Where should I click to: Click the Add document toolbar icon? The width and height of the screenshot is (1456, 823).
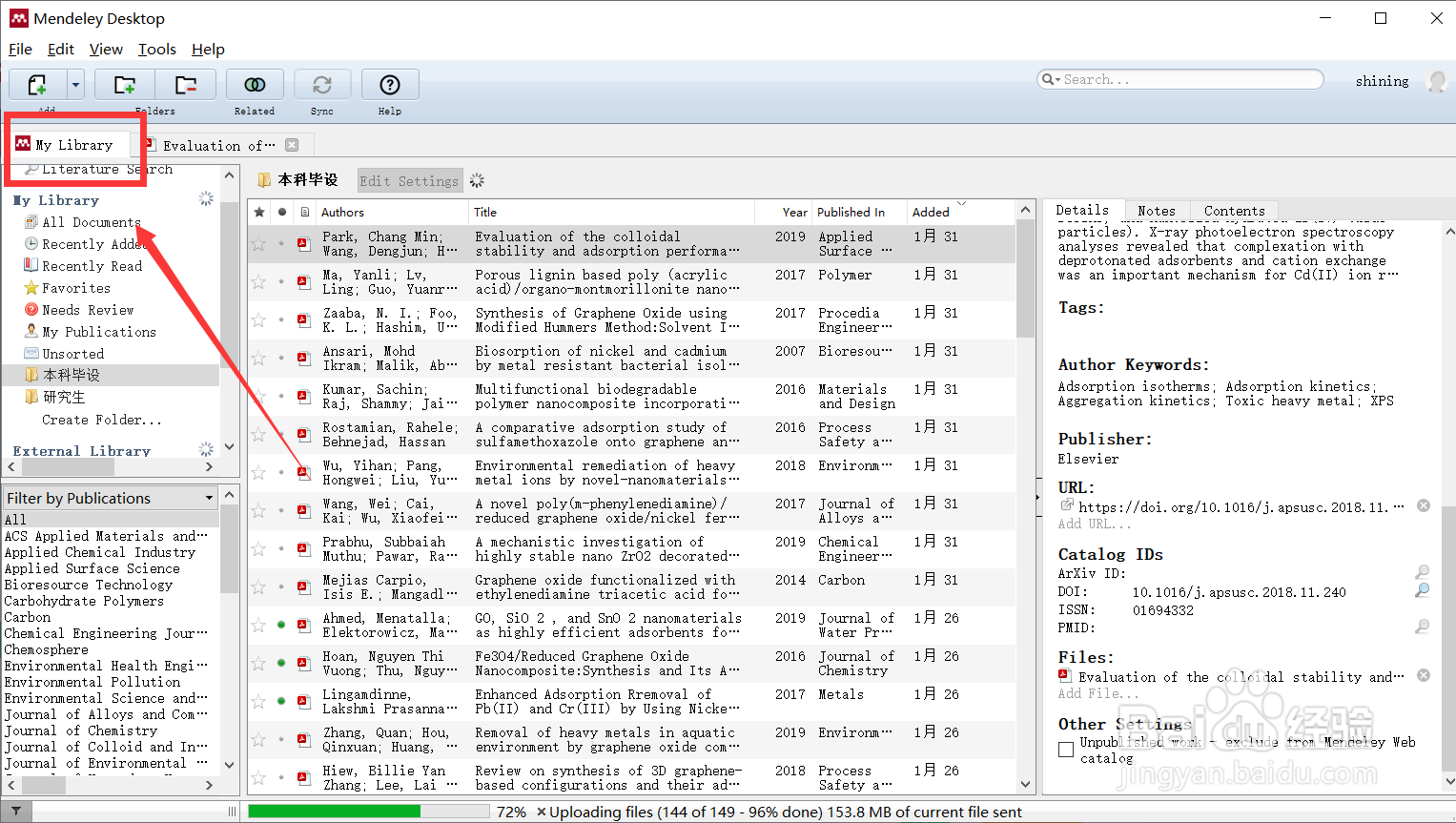(x=36, y=85)
